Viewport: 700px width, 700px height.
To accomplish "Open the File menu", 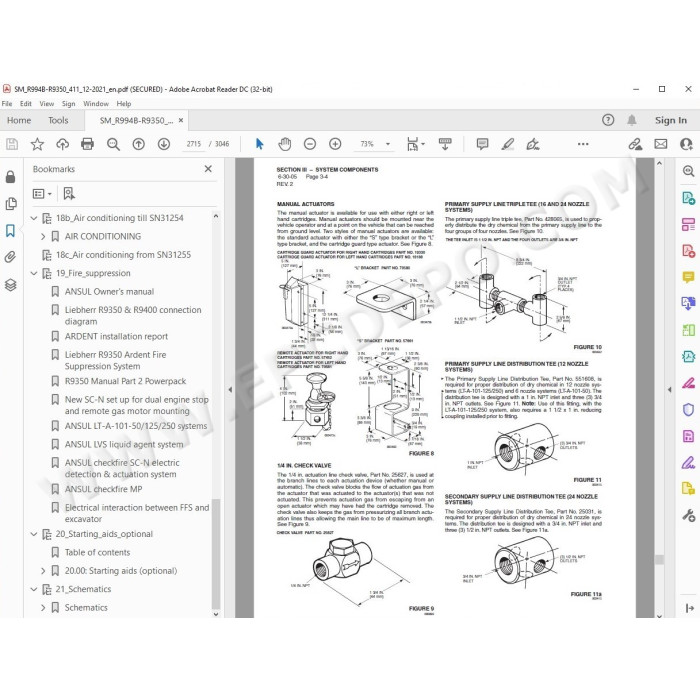I will [x=7, y=104].
